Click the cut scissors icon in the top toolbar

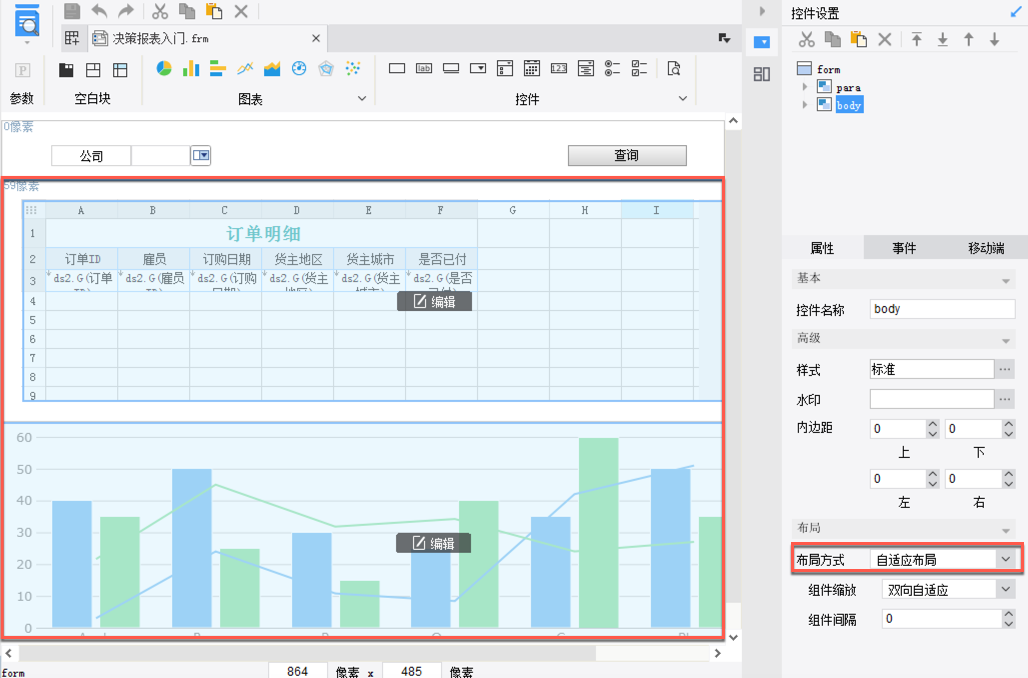point(160,10)
